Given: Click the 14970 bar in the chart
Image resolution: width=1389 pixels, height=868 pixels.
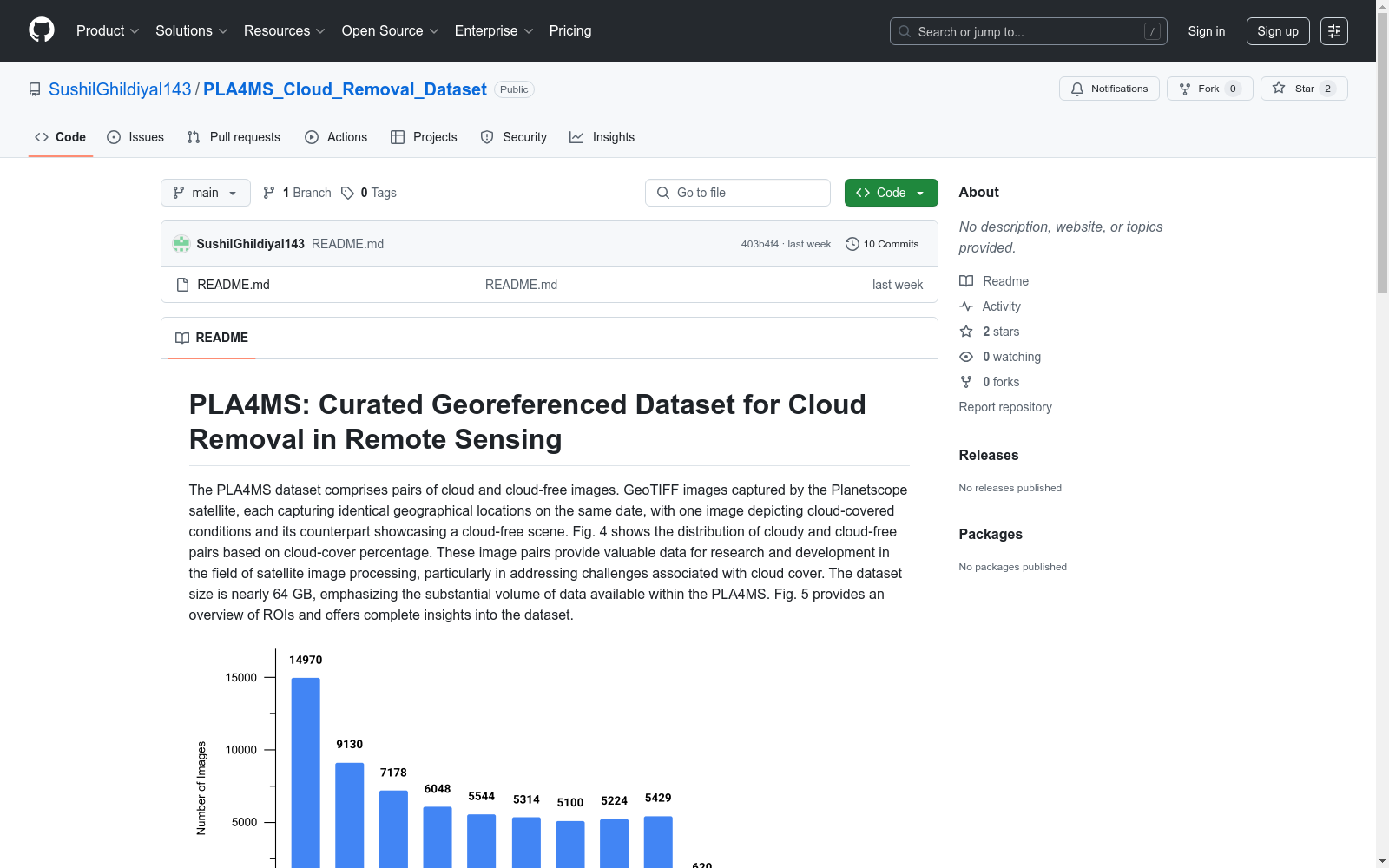Looking at the screenshot, I should [x=306, y=773].
